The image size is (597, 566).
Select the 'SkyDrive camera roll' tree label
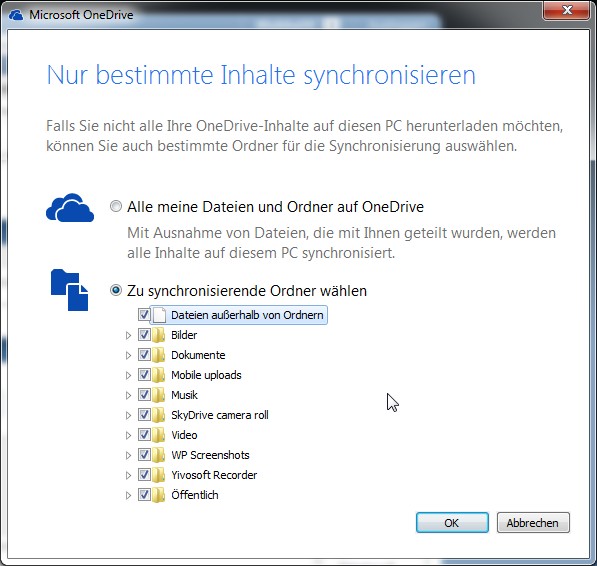220,415
